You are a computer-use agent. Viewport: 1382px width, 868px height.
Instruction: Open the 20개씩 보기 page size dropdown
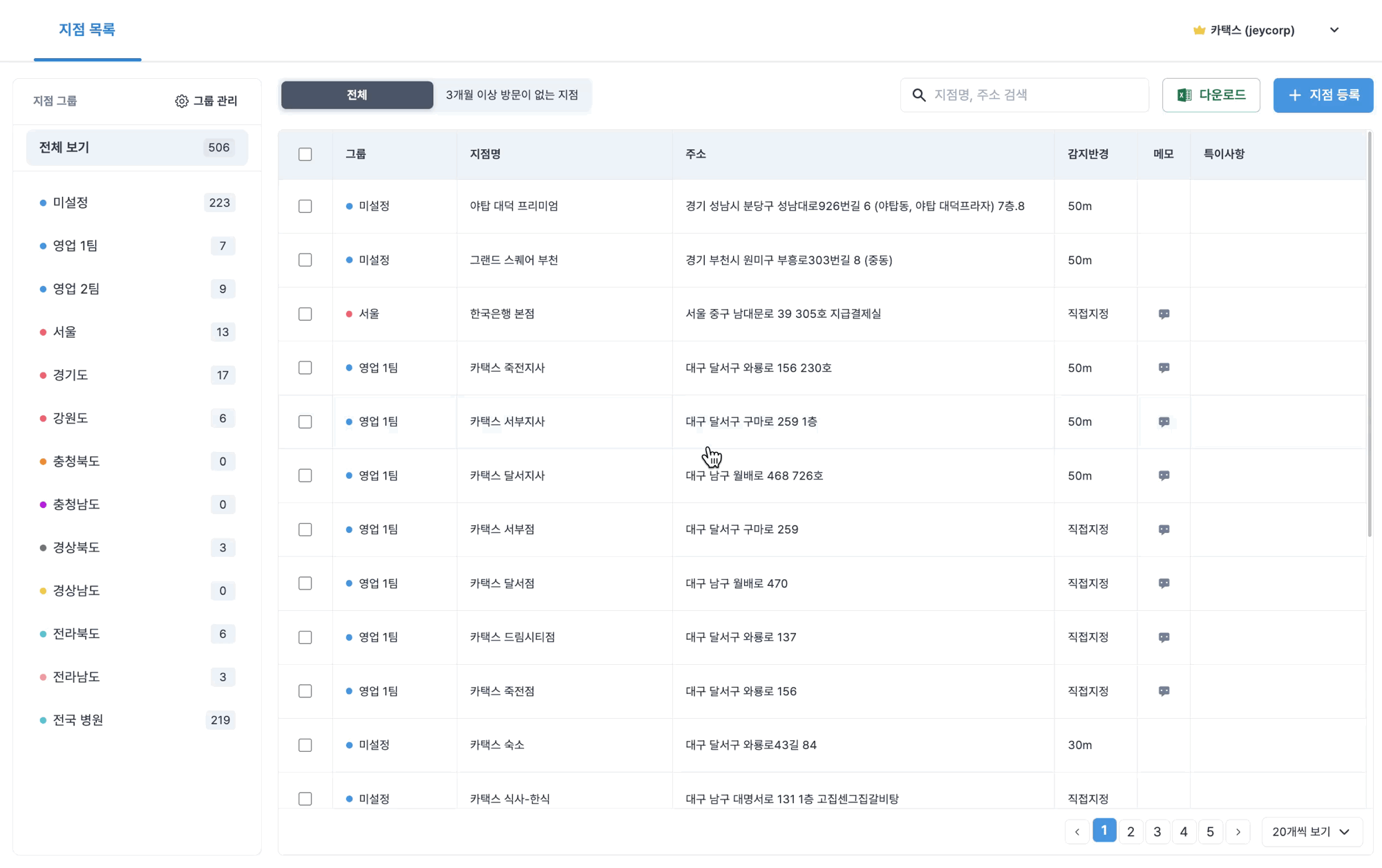click(1311, 831)
